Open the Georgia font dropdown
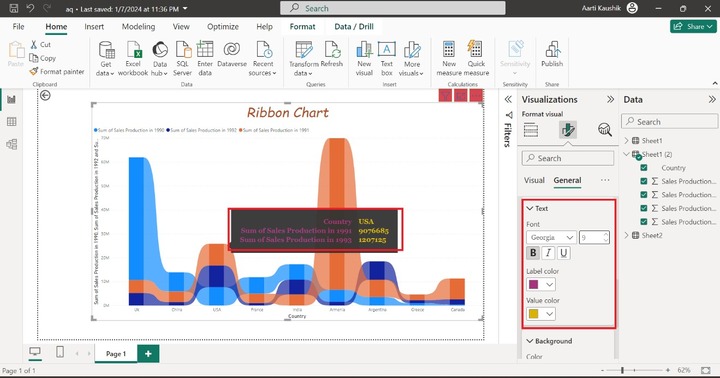720x378 pixels. 551,237
